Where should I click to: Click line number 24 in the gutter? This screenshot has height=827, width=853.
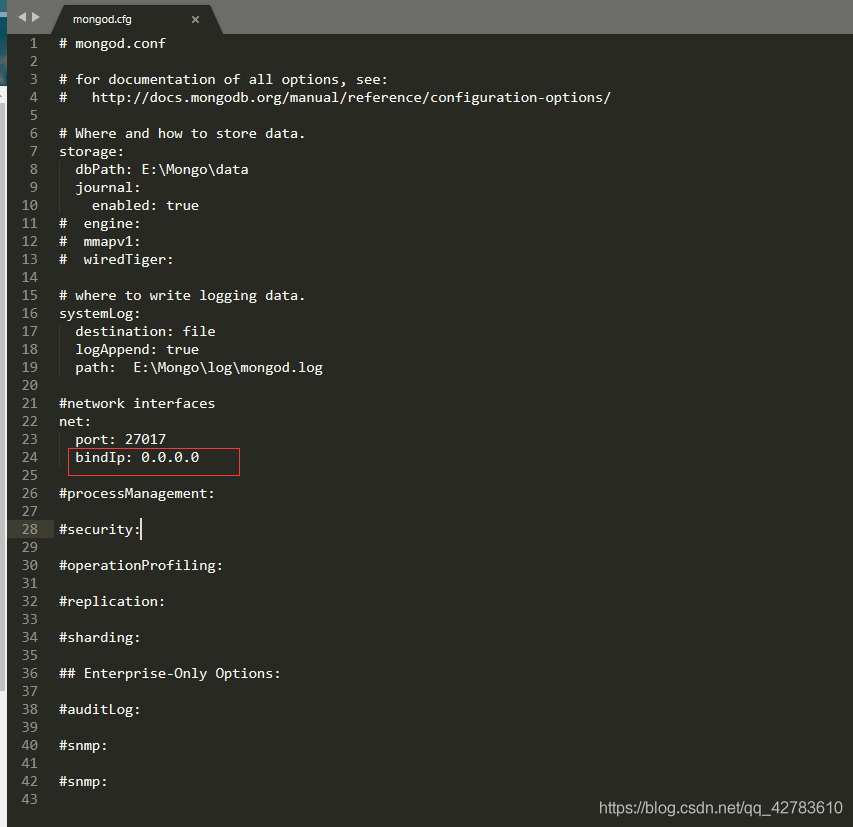click(x=29, y=457)
